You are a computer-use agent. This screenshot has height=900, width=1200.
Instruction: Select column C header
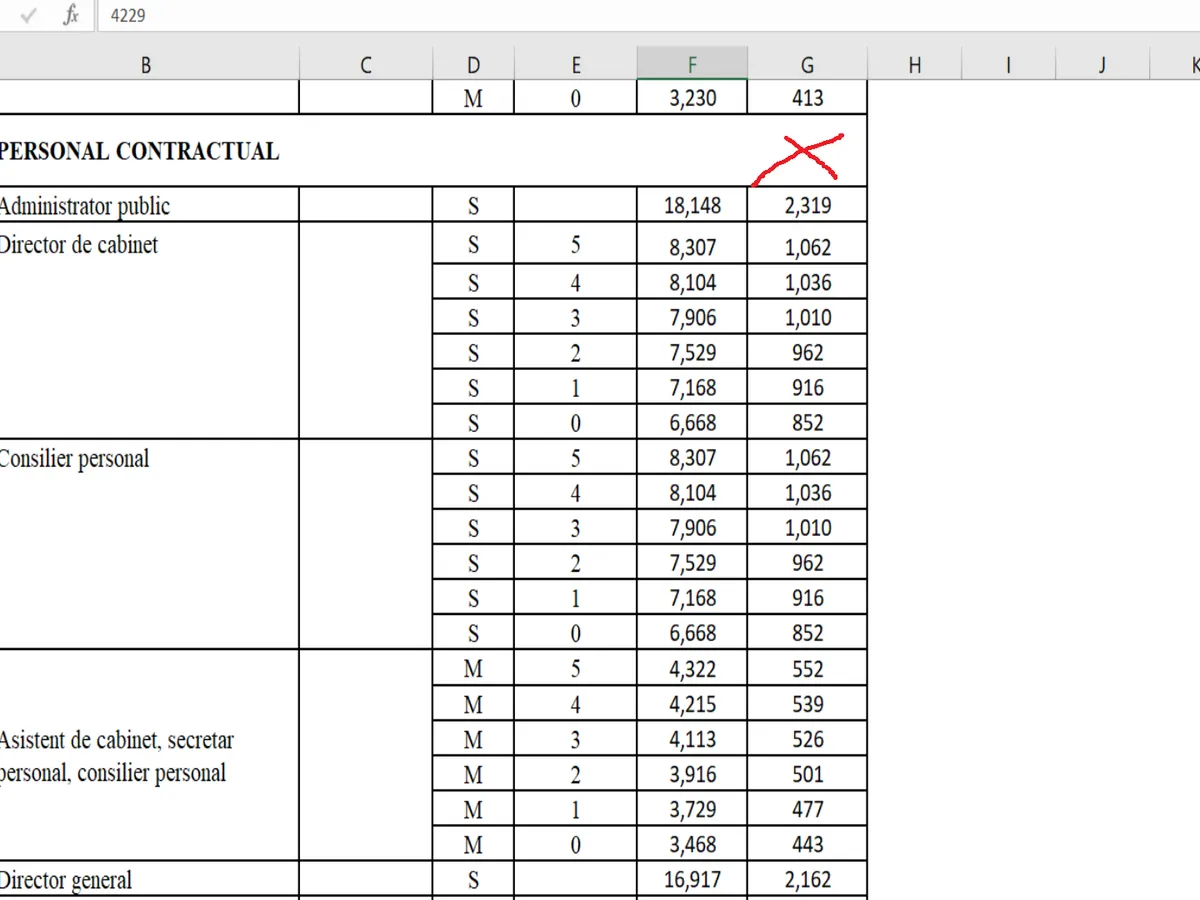tap(365, 66)
